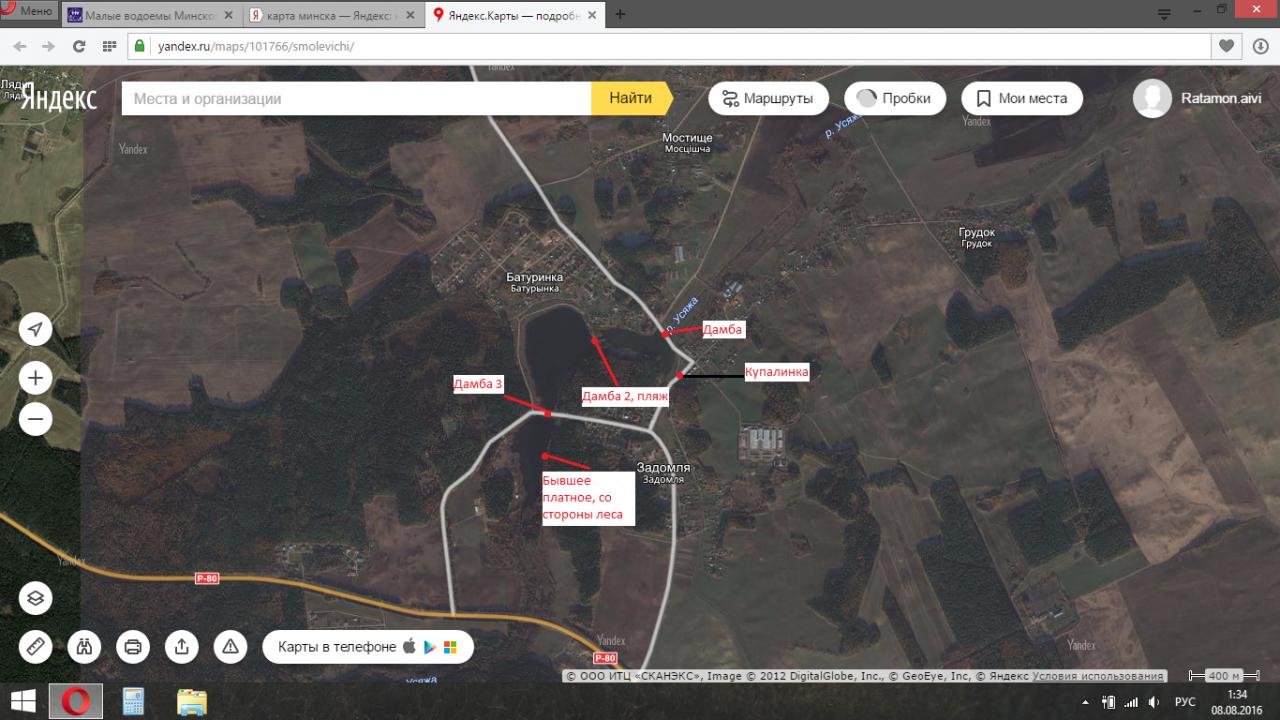Open File Explorer from the taskbar
Viewport: 1280px width, 720px height.
tap(191, 701)
